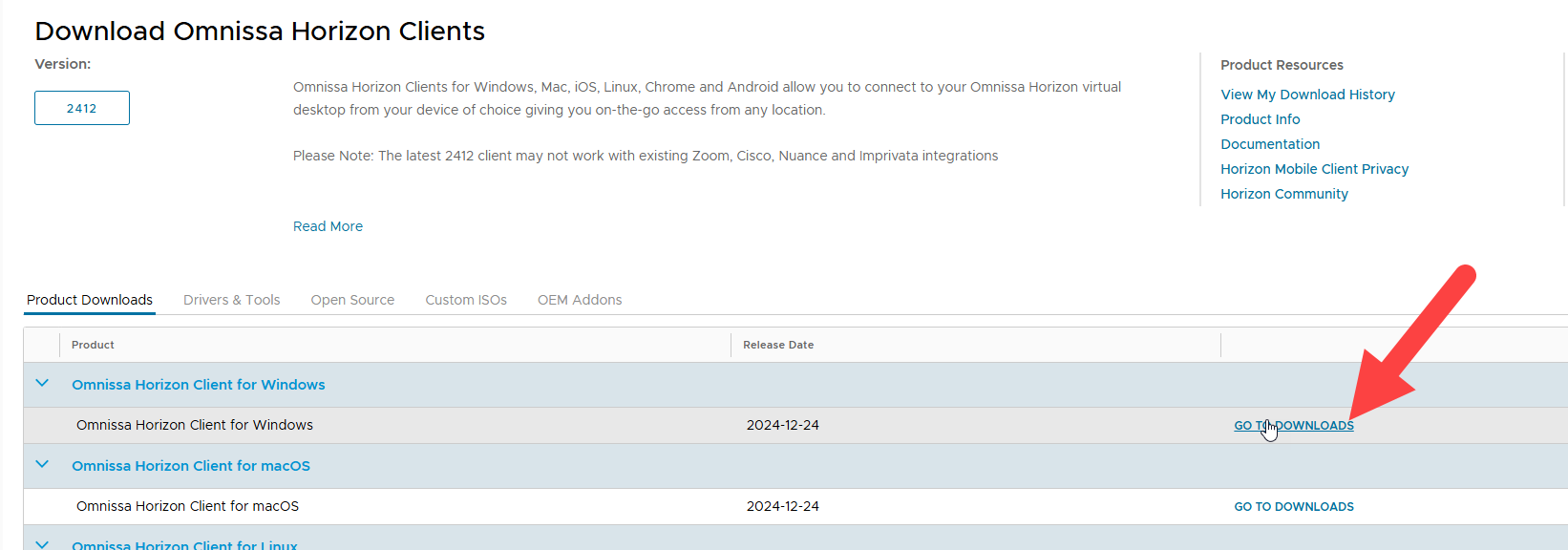
Task: Collapse Omnissa Horizon Client for macOS group
Action: [x=42, y=465]
